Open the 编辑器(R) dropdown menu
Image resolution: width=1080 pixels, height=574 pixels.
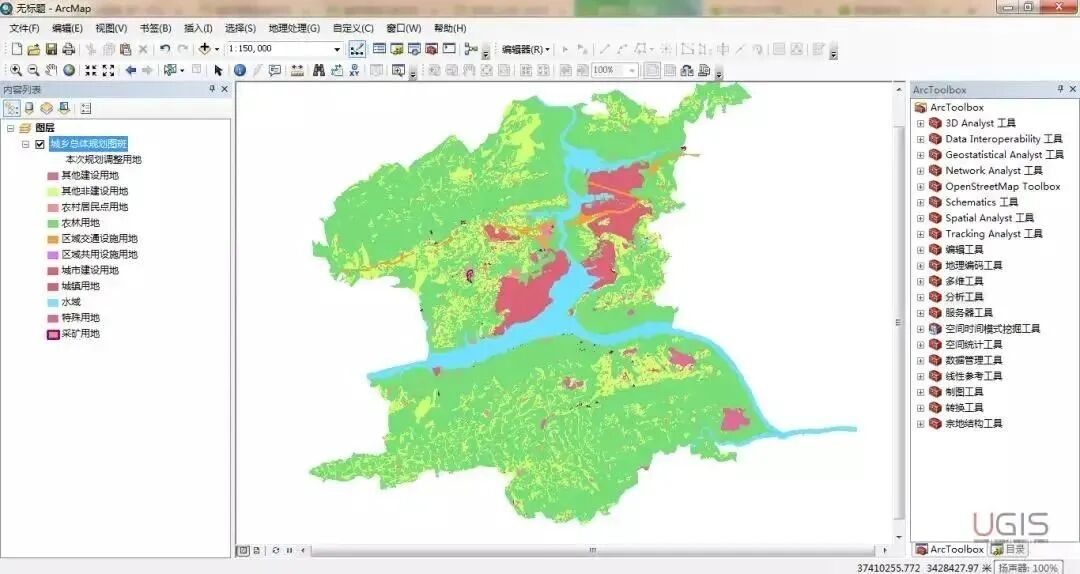[x=526, y=49]
